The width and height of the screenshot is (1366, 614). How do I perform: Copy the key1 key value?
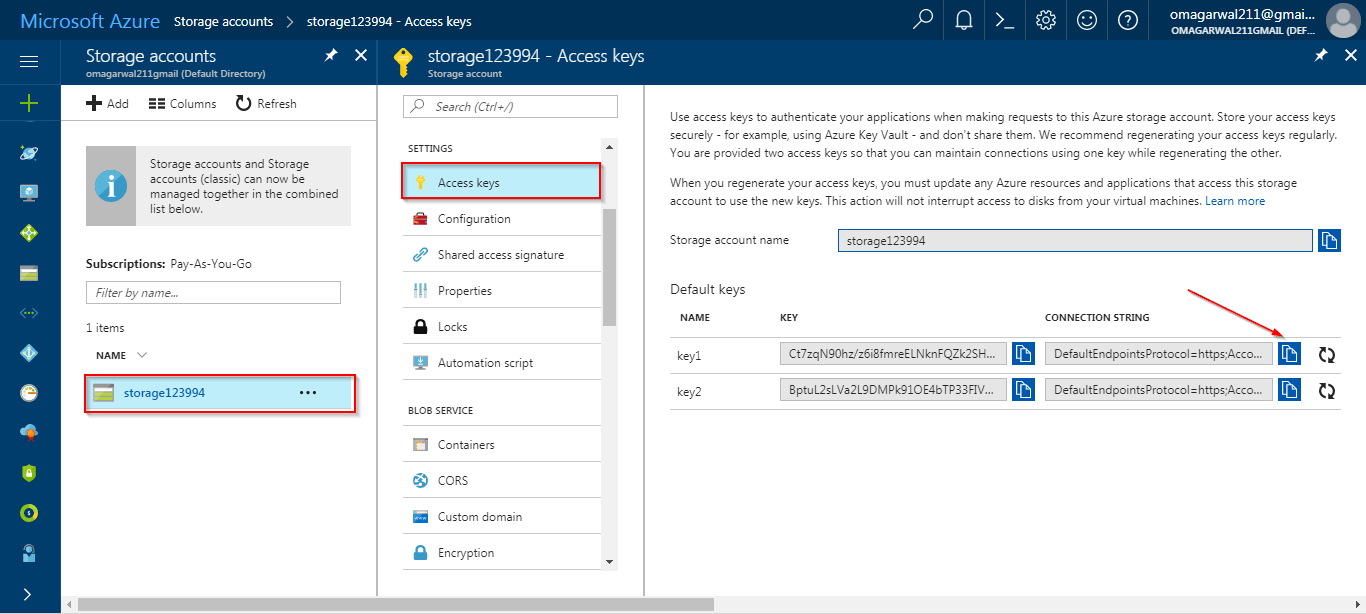tap(1023, 355)
